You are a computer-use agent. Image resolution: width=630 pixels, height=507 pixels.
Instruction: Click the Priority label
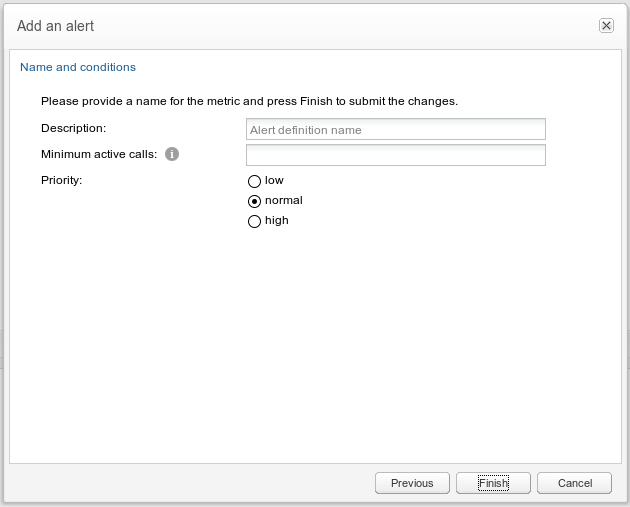(x=61, y=180)
